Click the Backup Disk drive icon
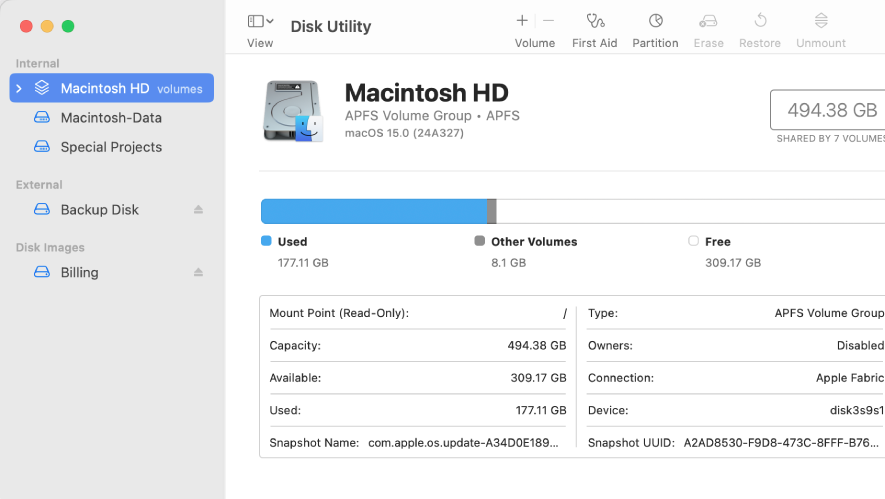This screenshot has height=499, width=885. pyautogui.click(x=42, y=209)
